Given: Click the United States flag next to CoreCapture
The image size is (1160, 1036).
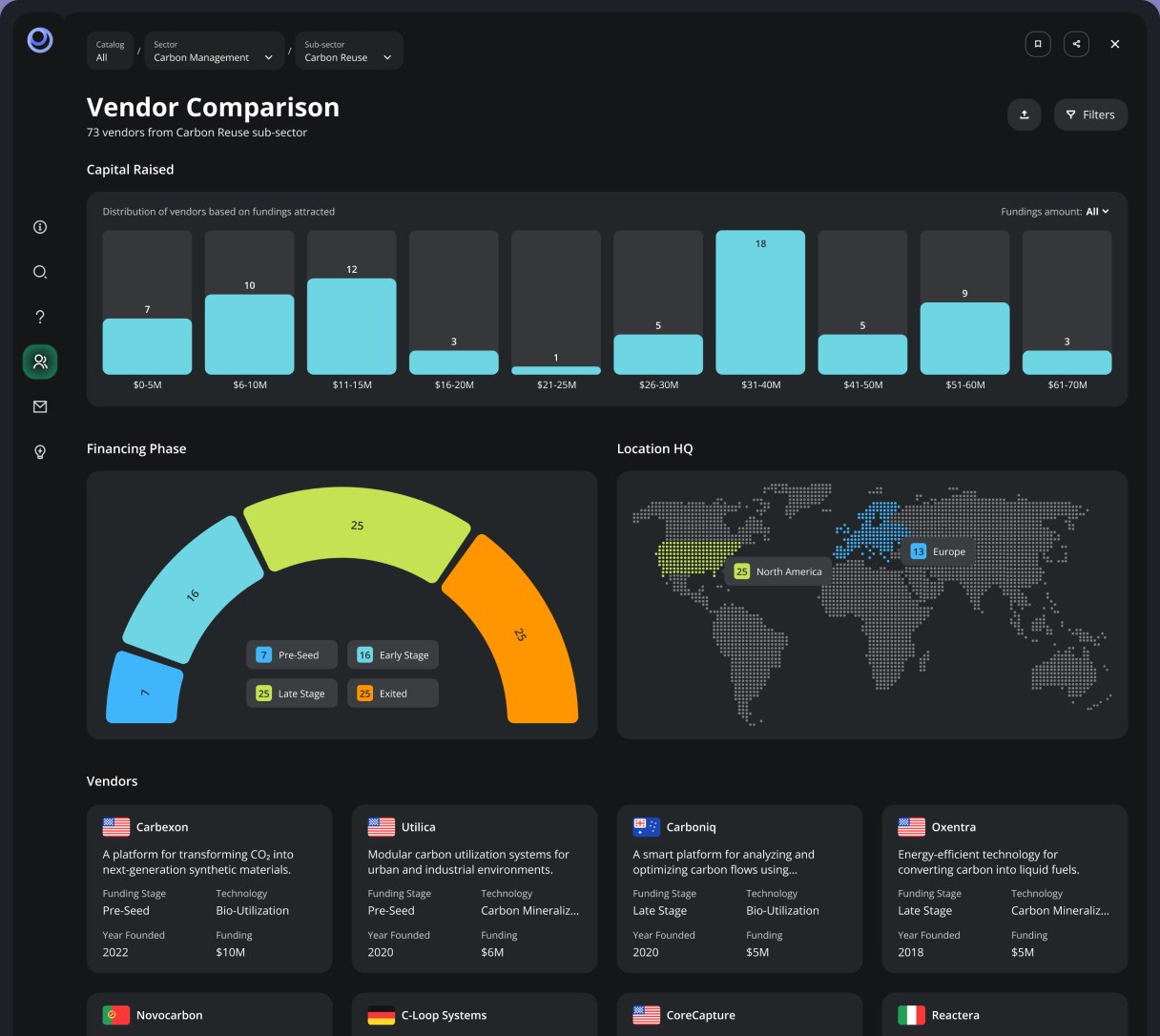Looking at the screenshot, I should [647, 1015].
